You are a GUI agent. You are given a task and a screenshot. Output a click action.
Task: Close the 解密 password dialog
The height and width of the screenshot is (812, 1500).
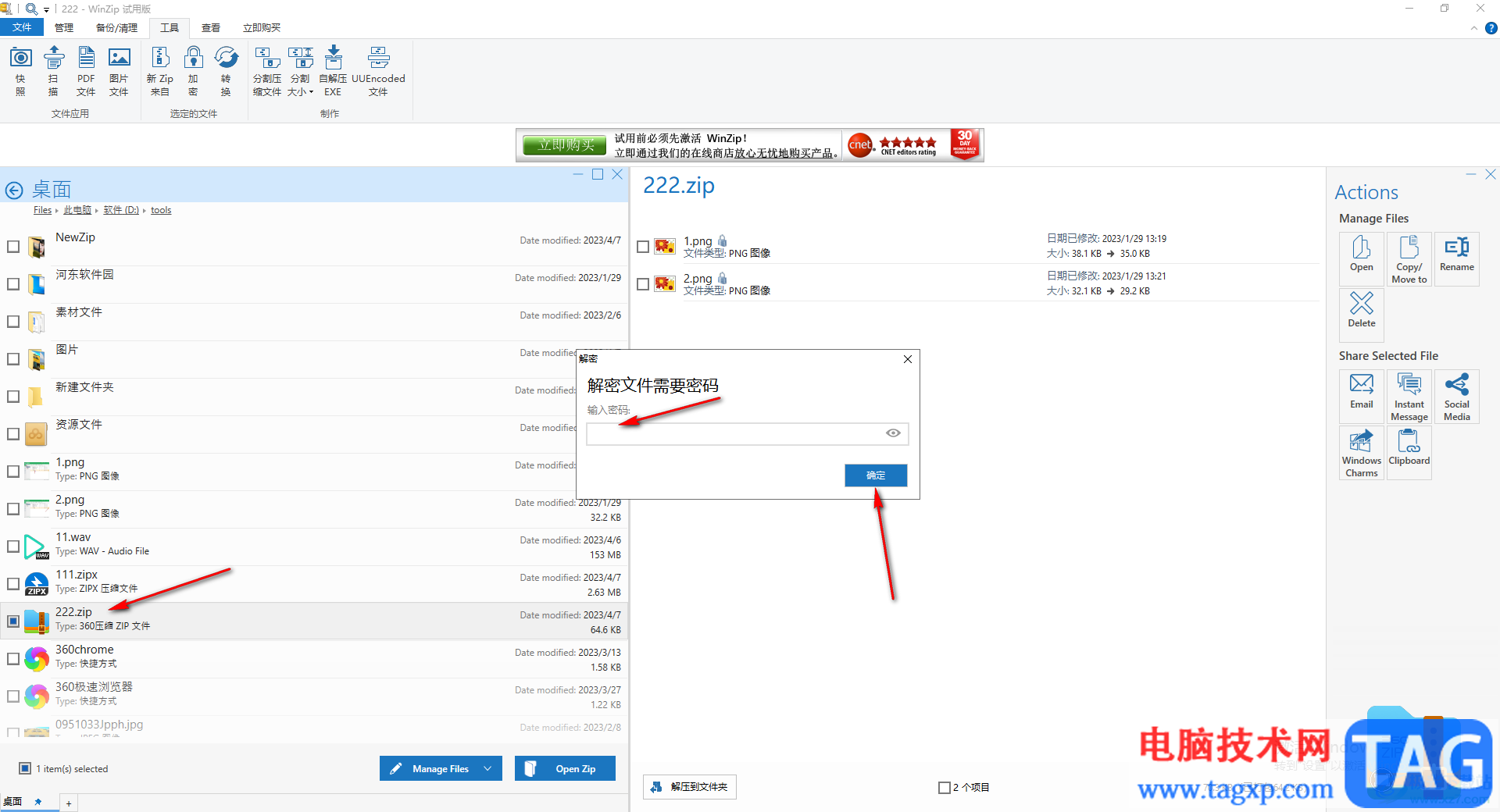pyautogui.click(x=907, y=359)
